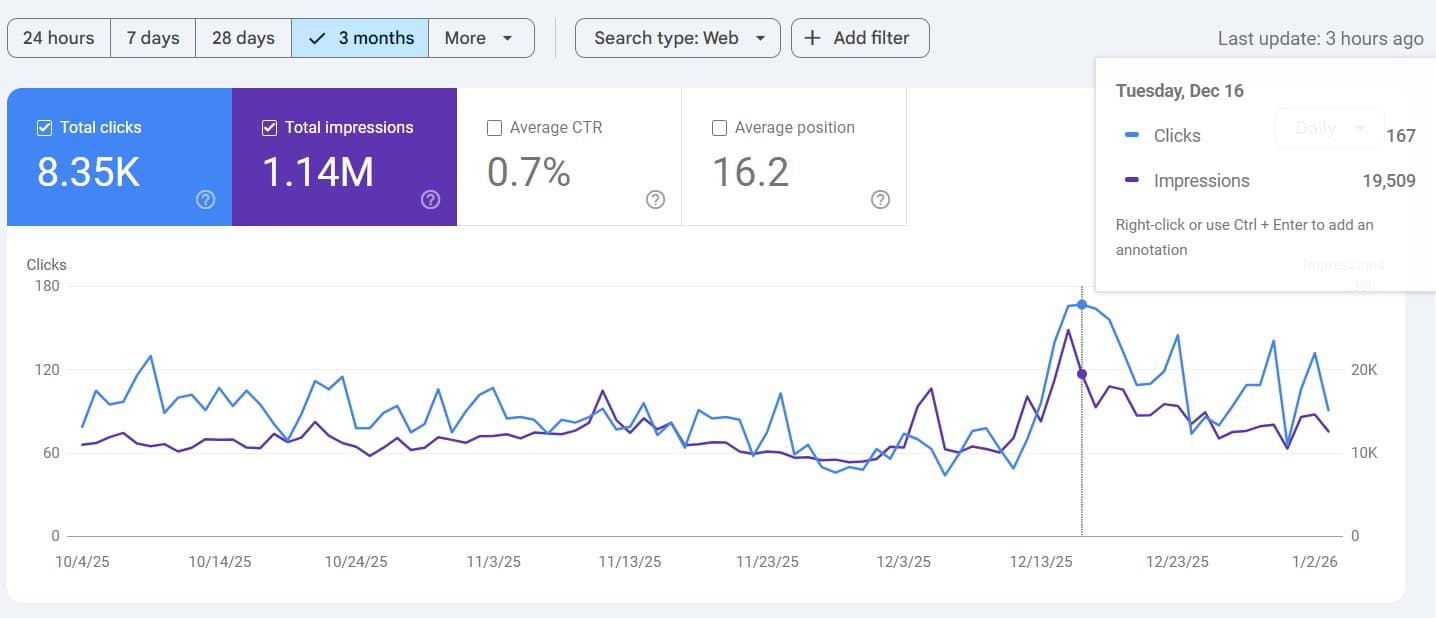Viewport: 1436px width, 618px height.
Task: Enable the Average position metric checkbox
Action: (719, 128)
